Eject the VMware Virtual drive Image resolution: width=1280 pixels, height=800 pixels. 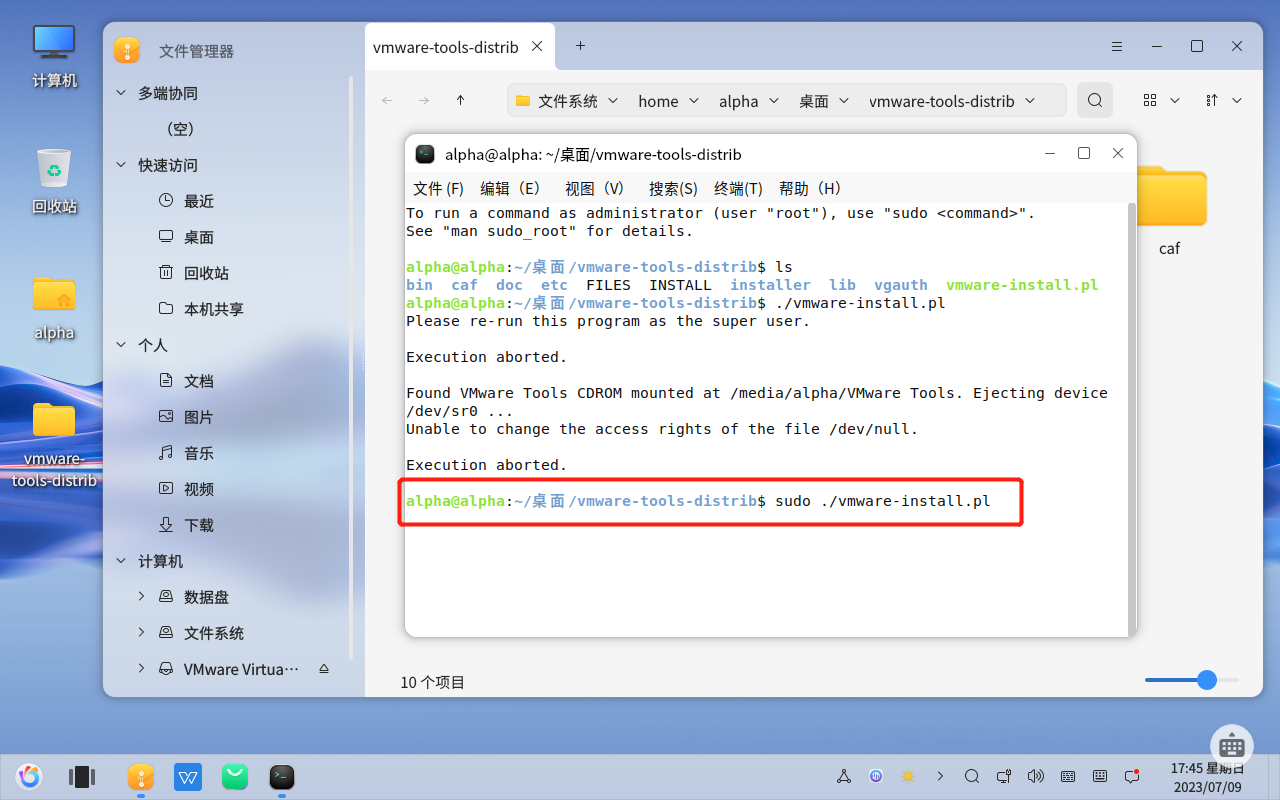324,669
